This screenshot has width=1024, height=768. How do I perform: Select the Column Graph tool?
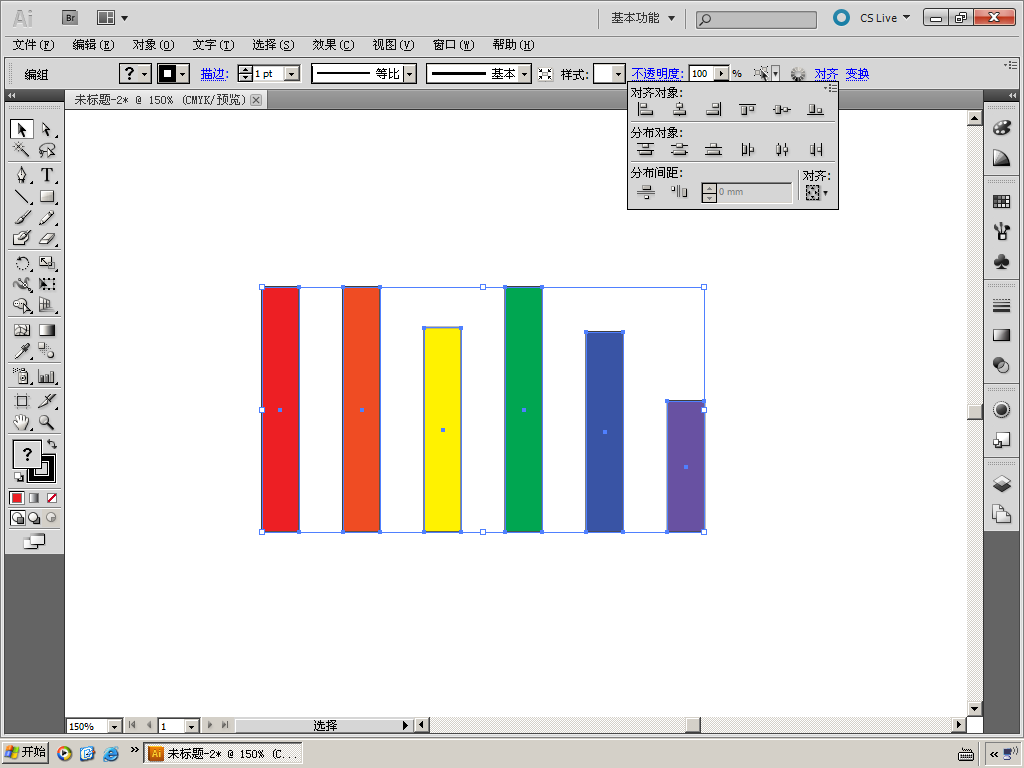[x=46, y=376]
